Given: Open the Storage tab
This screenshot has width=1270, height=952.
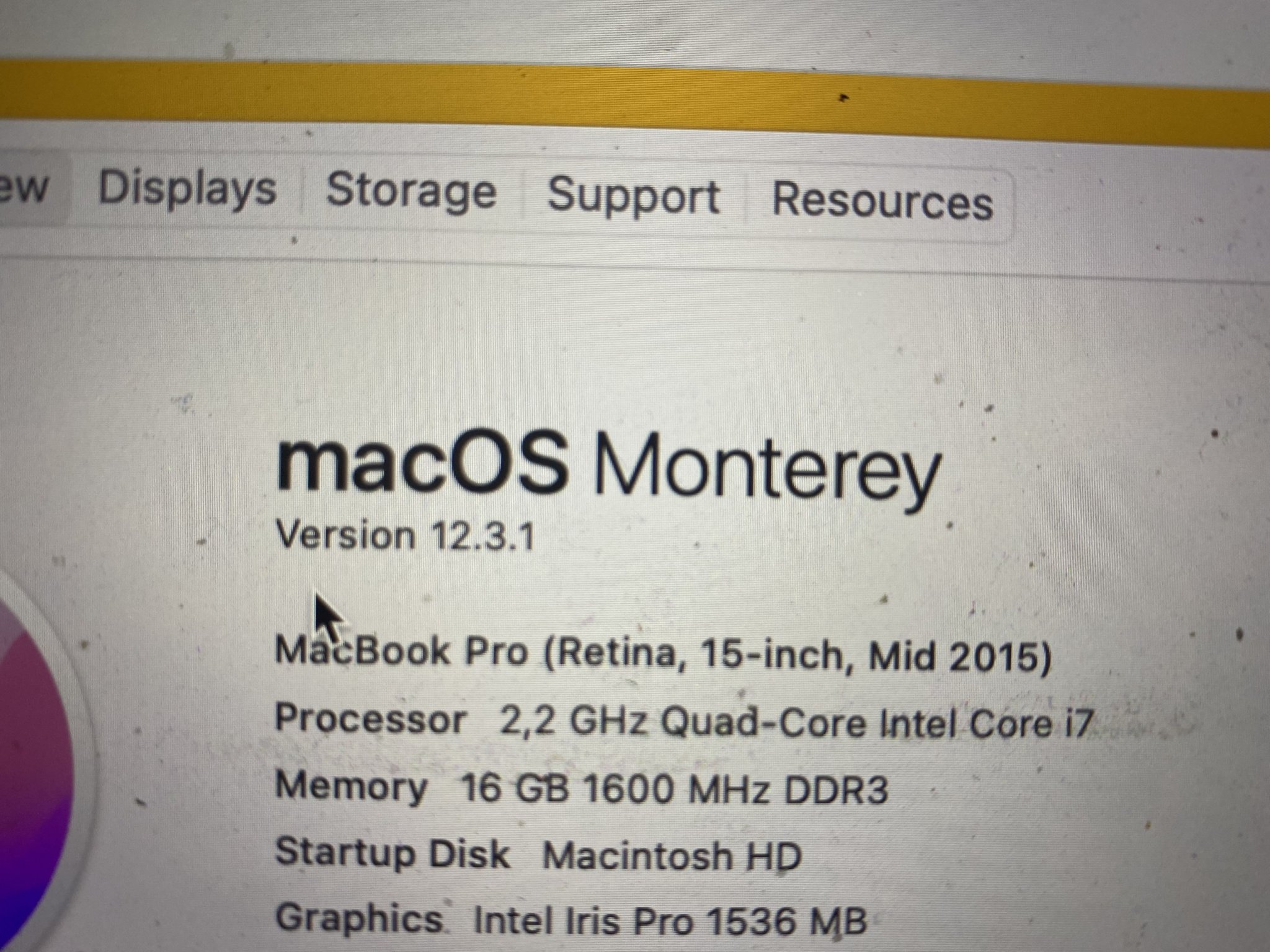Looking at the screenshot, I should (411, 192).
